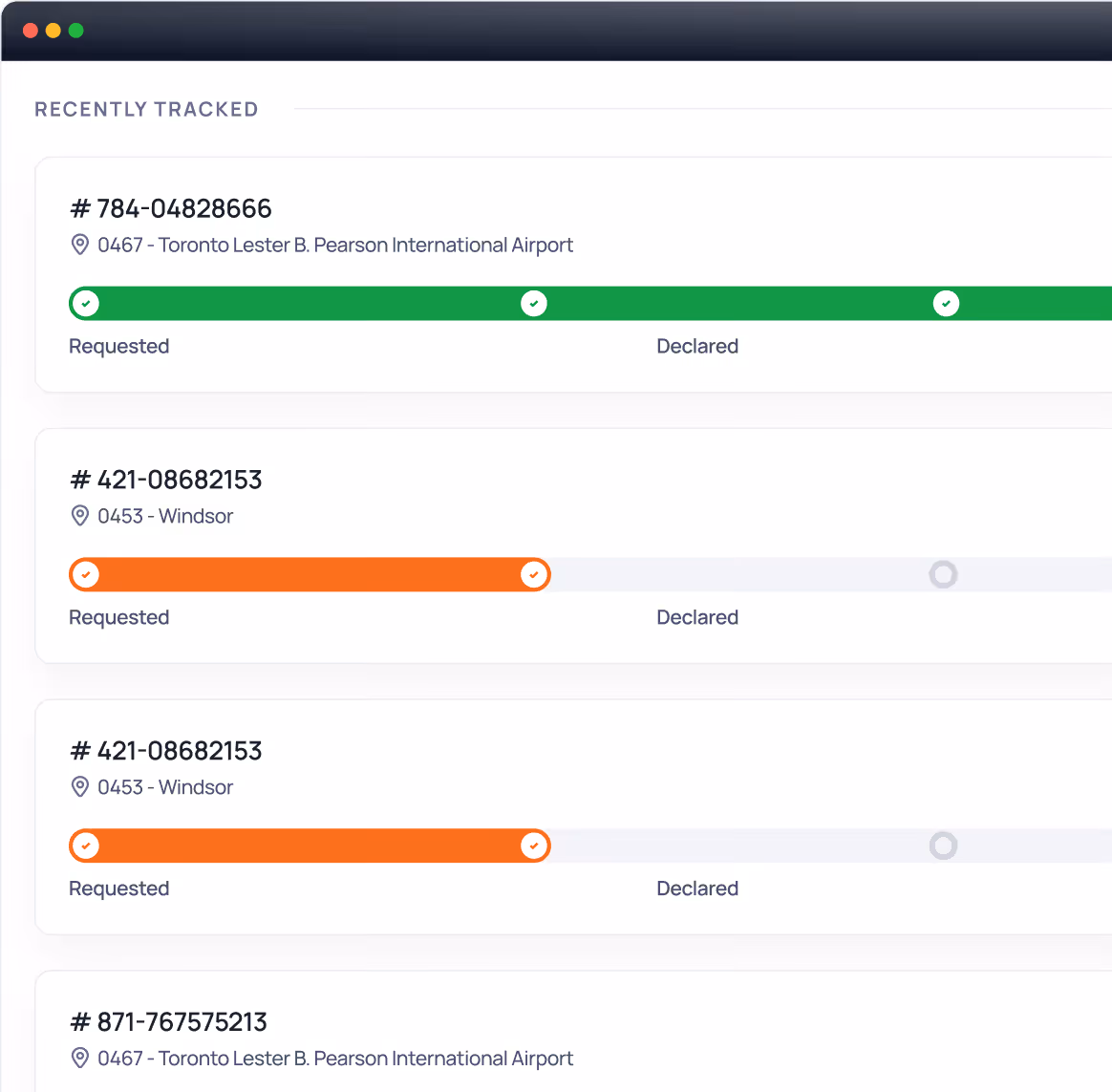Open tracking number # 784-04828666
The width and height of the screenshot is (1112, 1092).
point(171,208)
